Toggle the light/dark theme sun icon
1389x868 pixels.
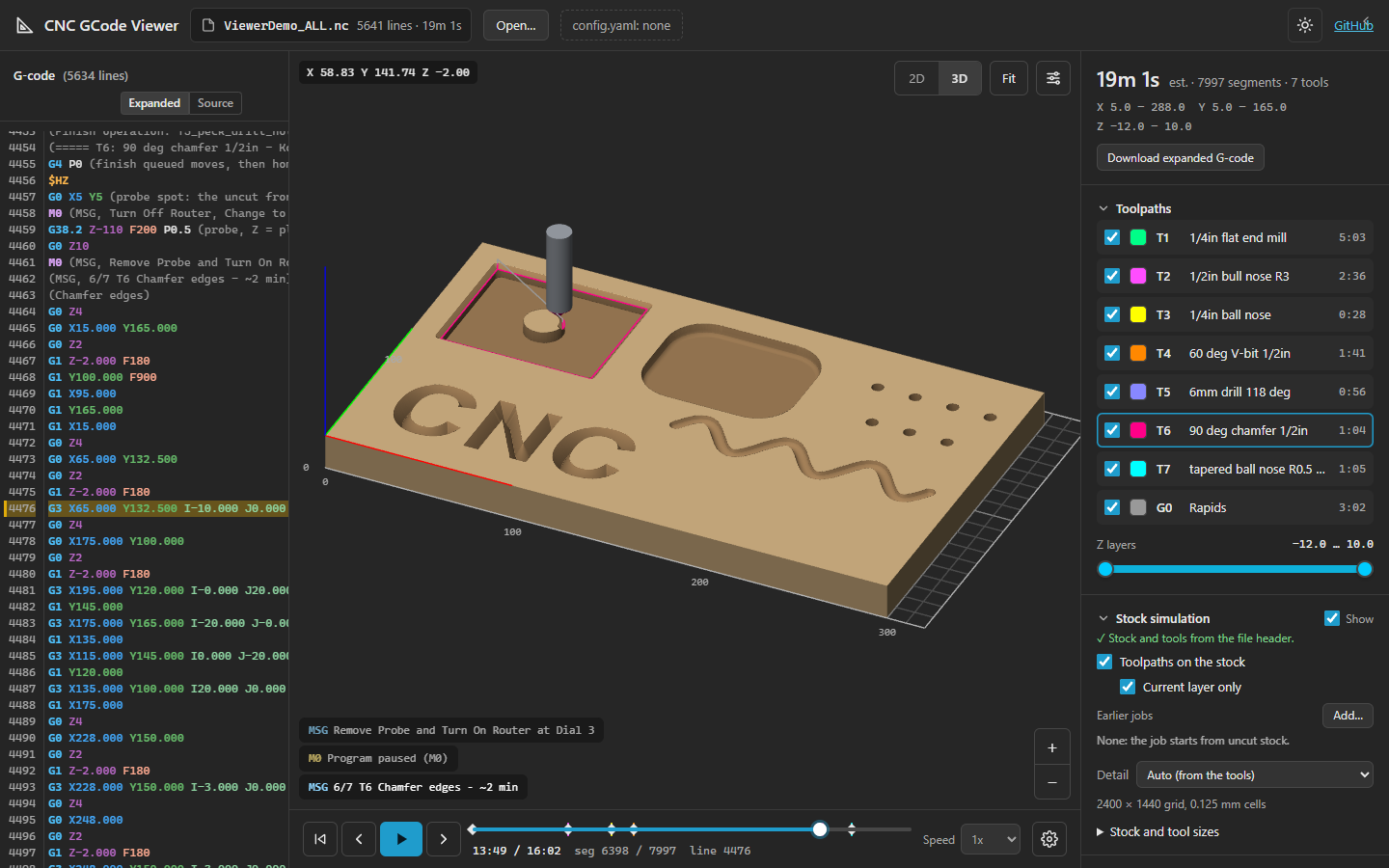click(1305, 25)
